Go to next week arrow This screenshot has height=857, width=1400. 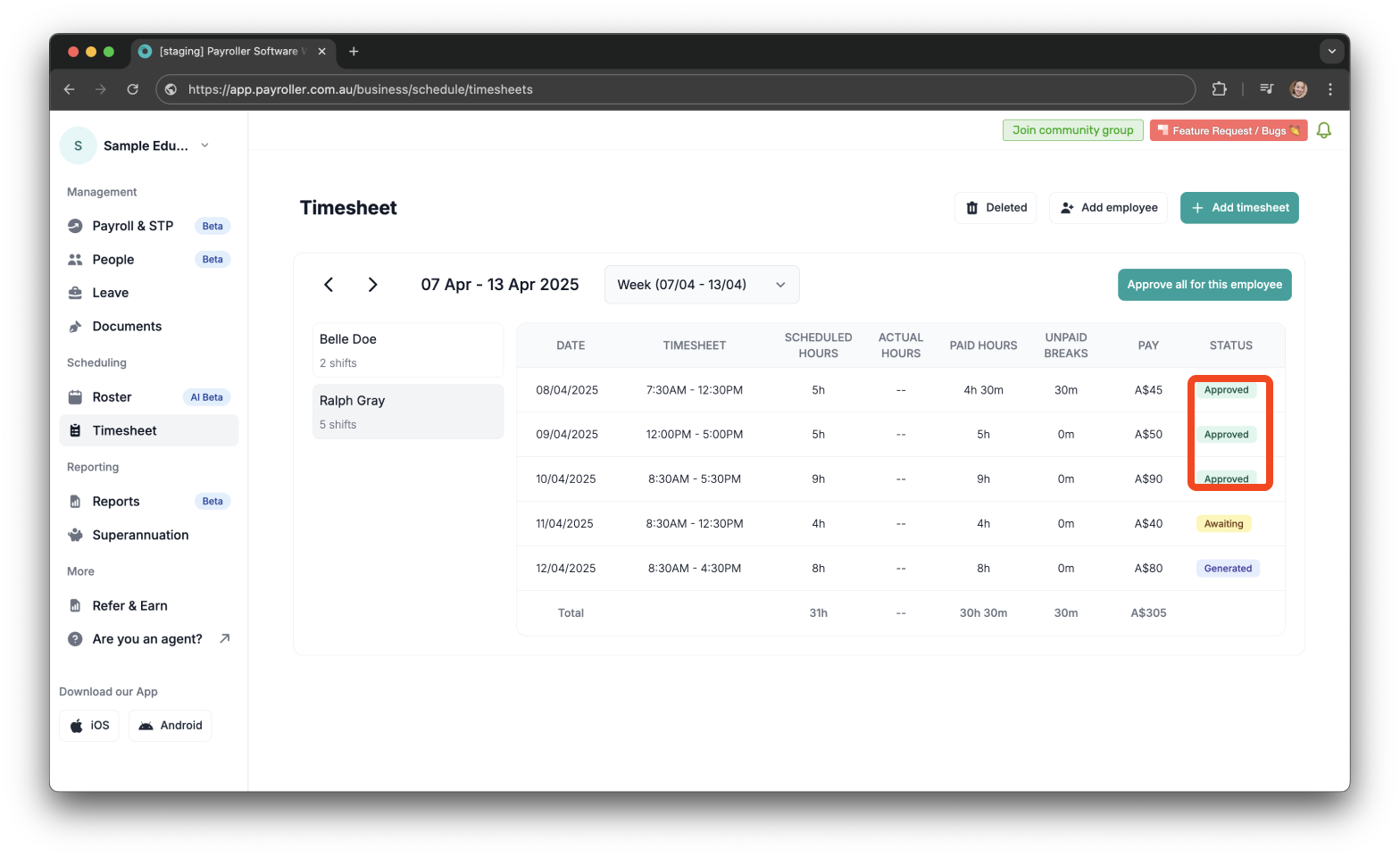point(372,285)
